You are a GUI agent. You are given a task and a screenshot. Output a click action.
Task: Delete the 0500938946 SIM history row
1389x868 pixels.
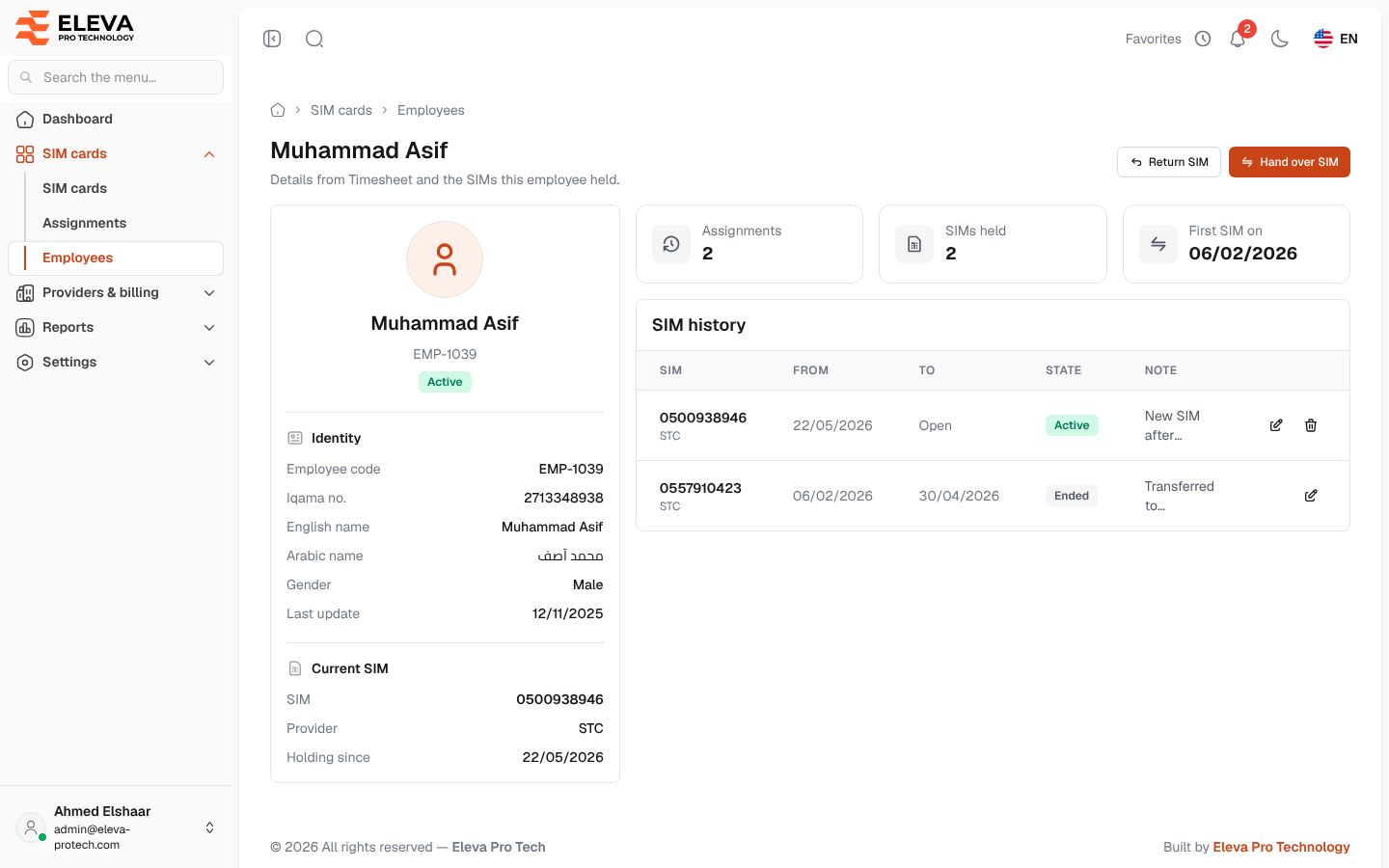tap(1311, 425)
